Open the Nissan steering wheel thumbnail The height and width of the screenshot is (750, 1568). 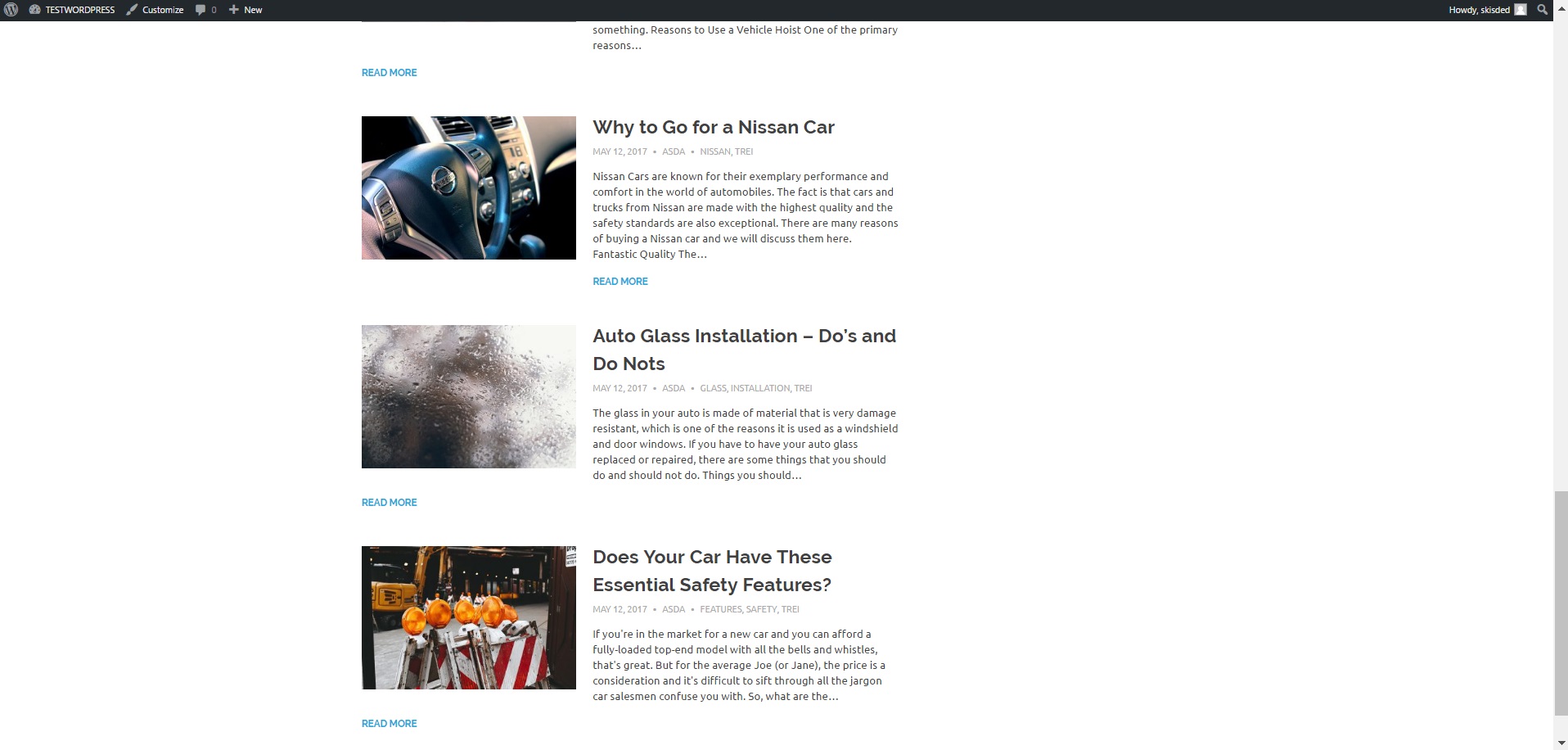(469, 187)
